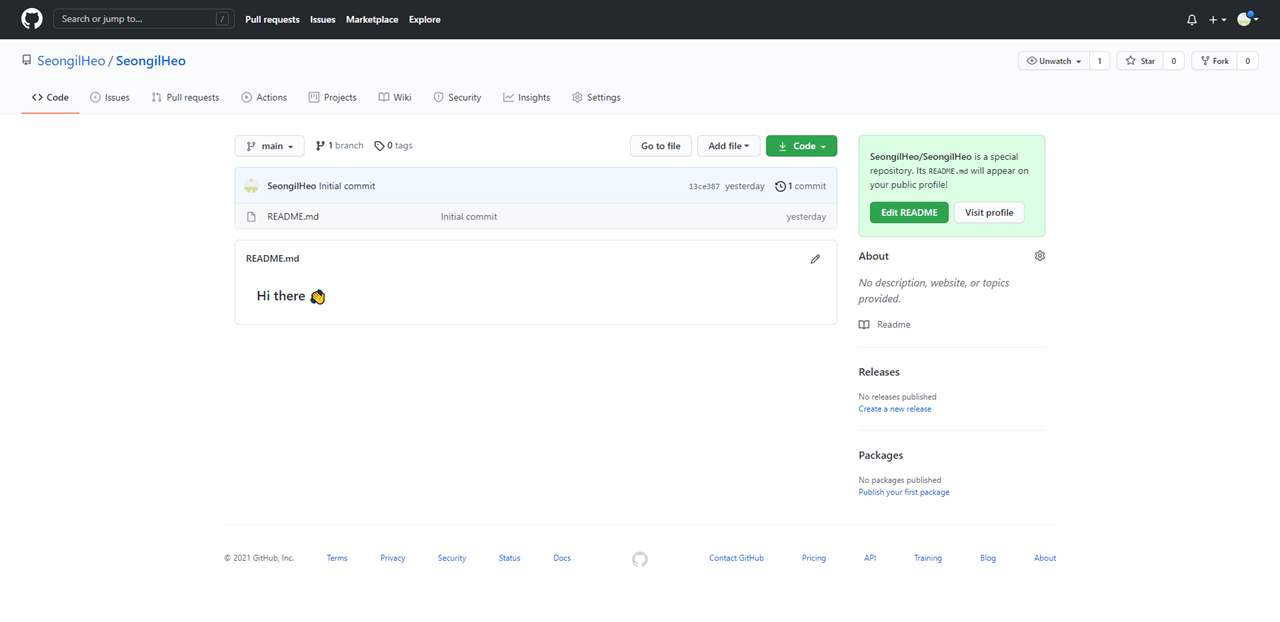Expand the plus create-new menu
Viewport: 1280px width, 622px height.
click(x=1217, y=20)
